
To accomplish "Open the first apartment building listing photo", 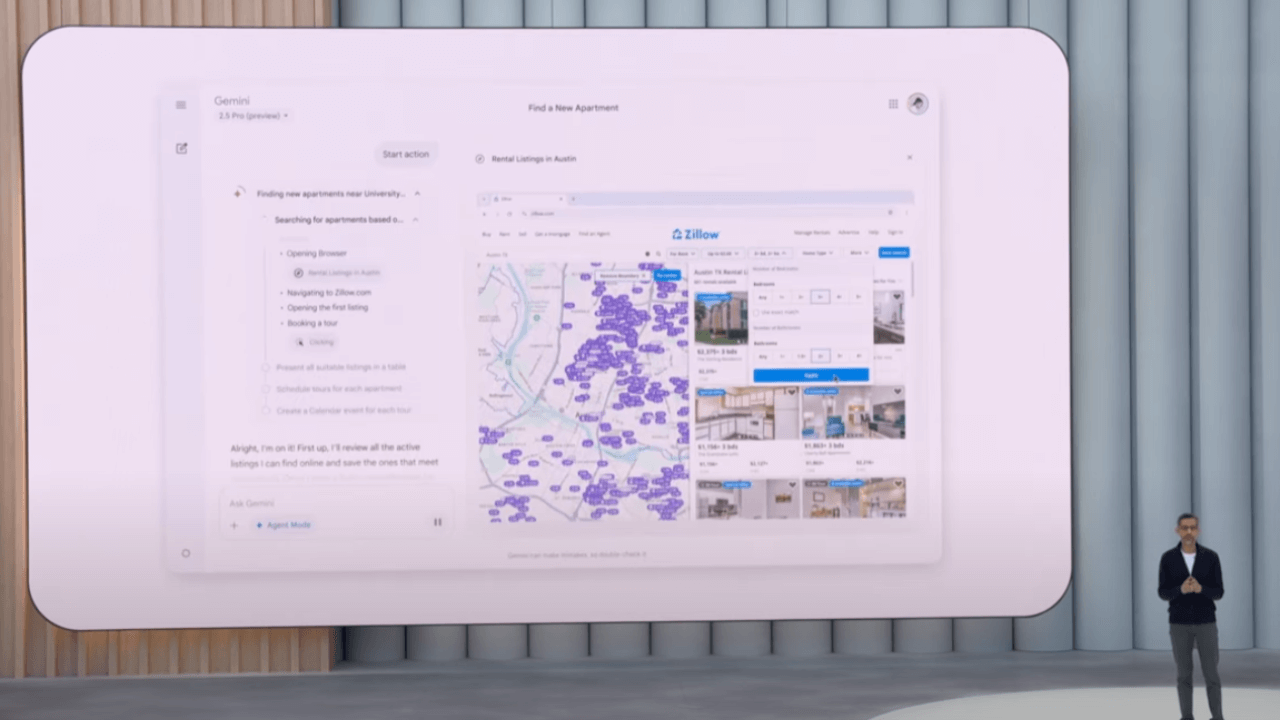I will (x=721, y=318).
